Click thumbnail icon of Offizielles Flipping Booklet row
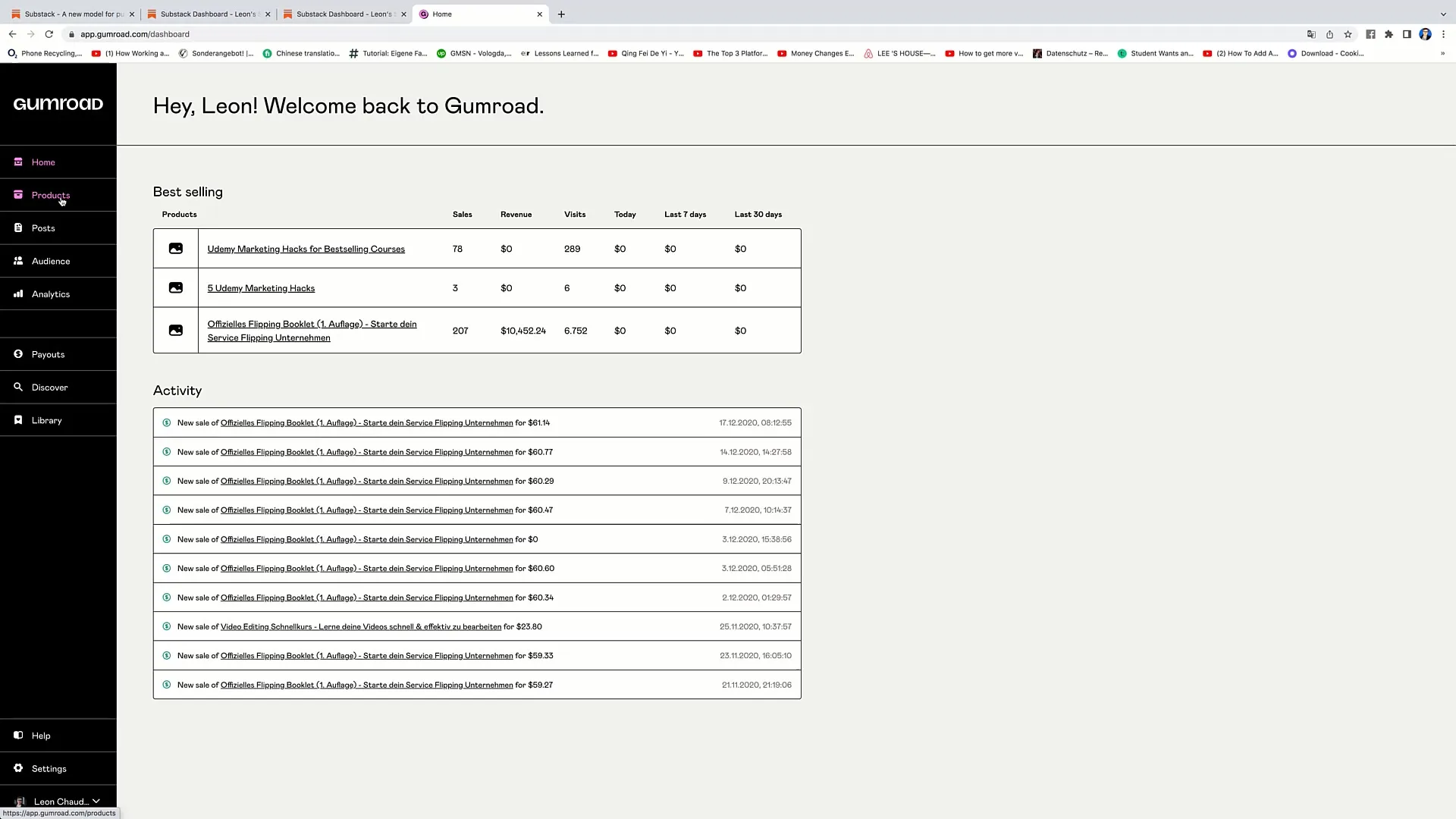The height and width of the screenshot is (819, 1456). 176,331
